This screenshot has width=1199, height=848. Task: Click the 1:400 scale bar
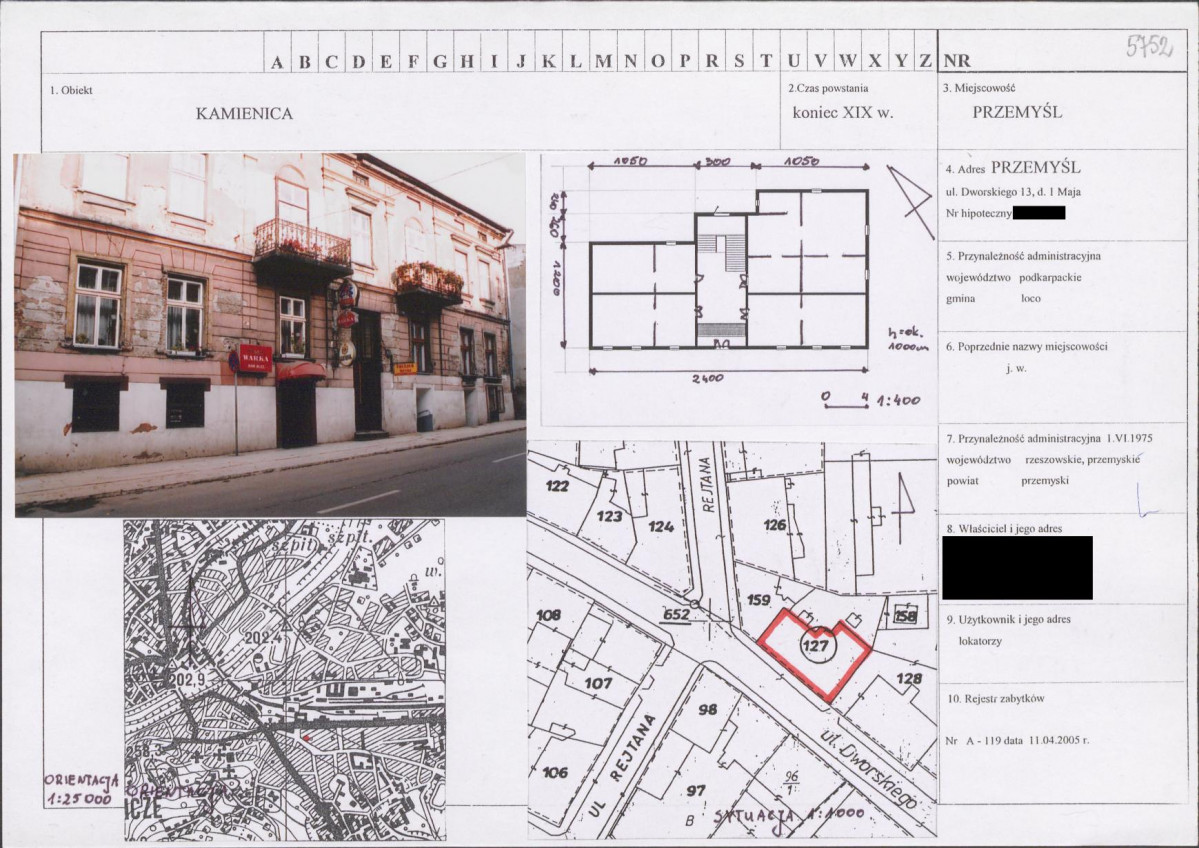point(870,400)
